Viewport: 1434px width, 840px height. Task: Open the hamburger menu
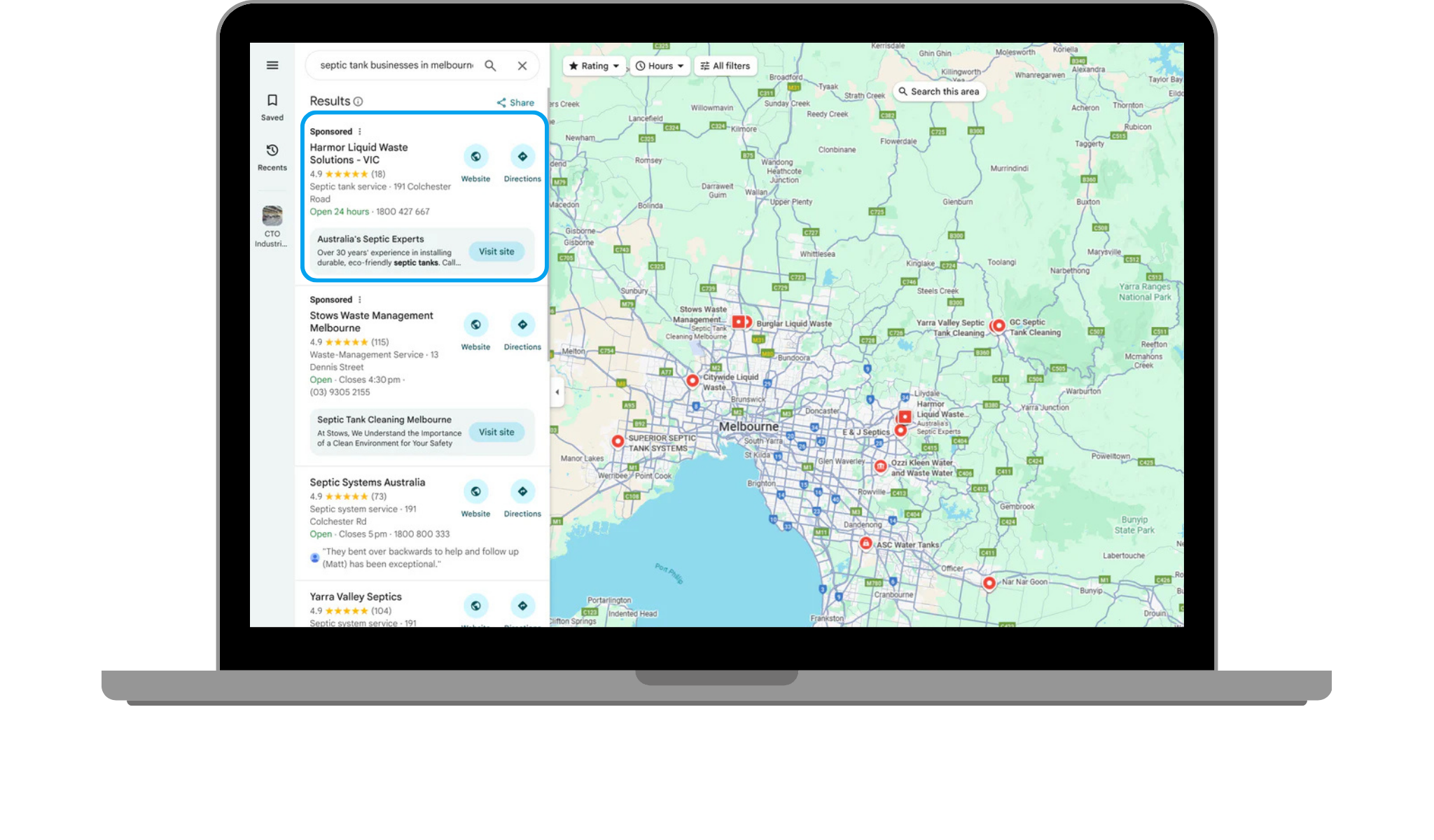click(x=272, y=65)
